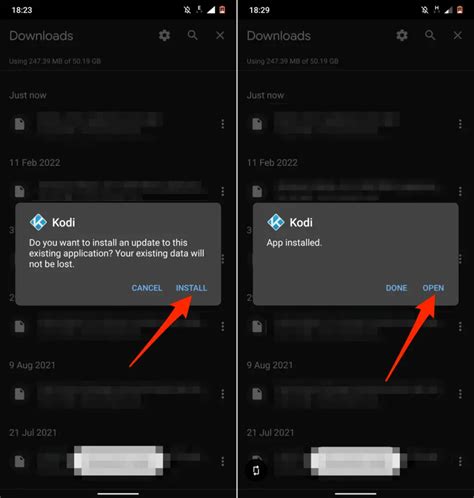This screenshot has width=474, height=498.
Task: Search downloads using right screen magnifier icon
Action: click(x=430, y=35)
